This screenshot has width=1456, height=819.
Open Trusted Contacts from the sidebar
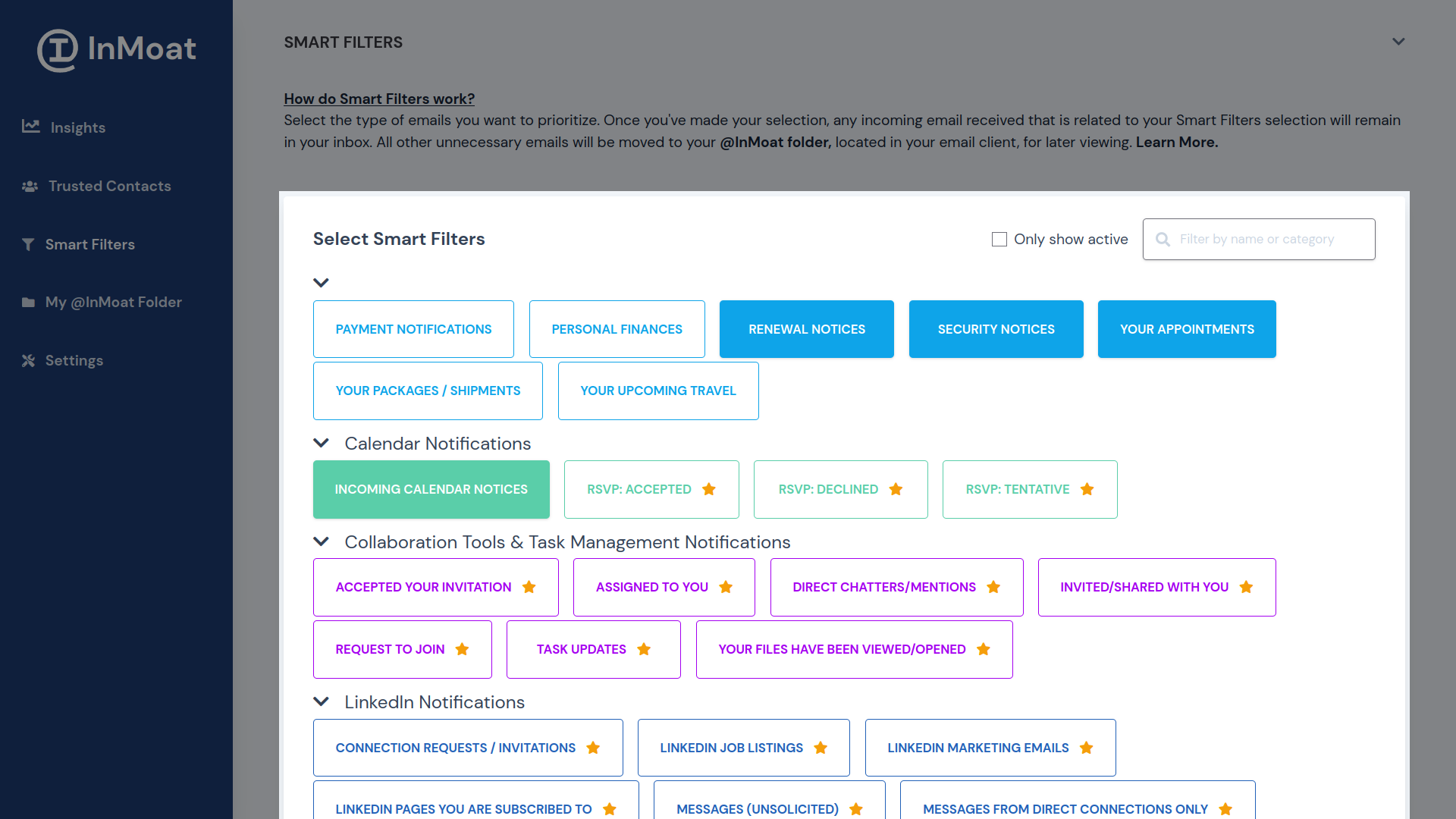click(x=110, y=186)
